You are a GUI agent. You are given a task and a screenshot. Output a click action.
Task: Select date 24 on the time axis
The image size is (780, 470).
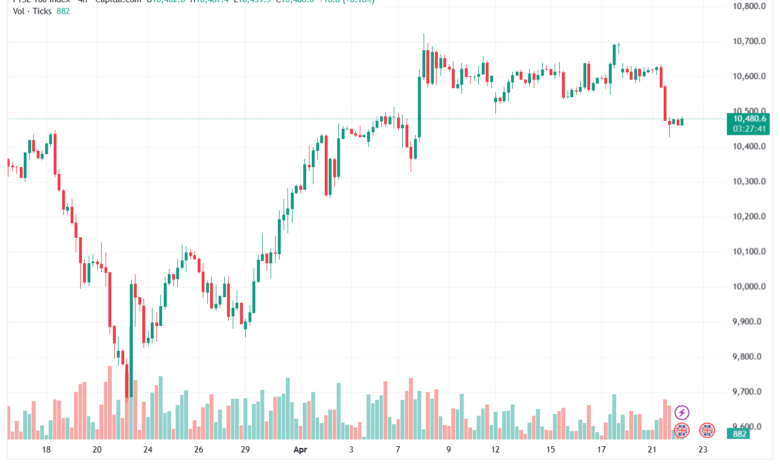[x=148, y=450]
